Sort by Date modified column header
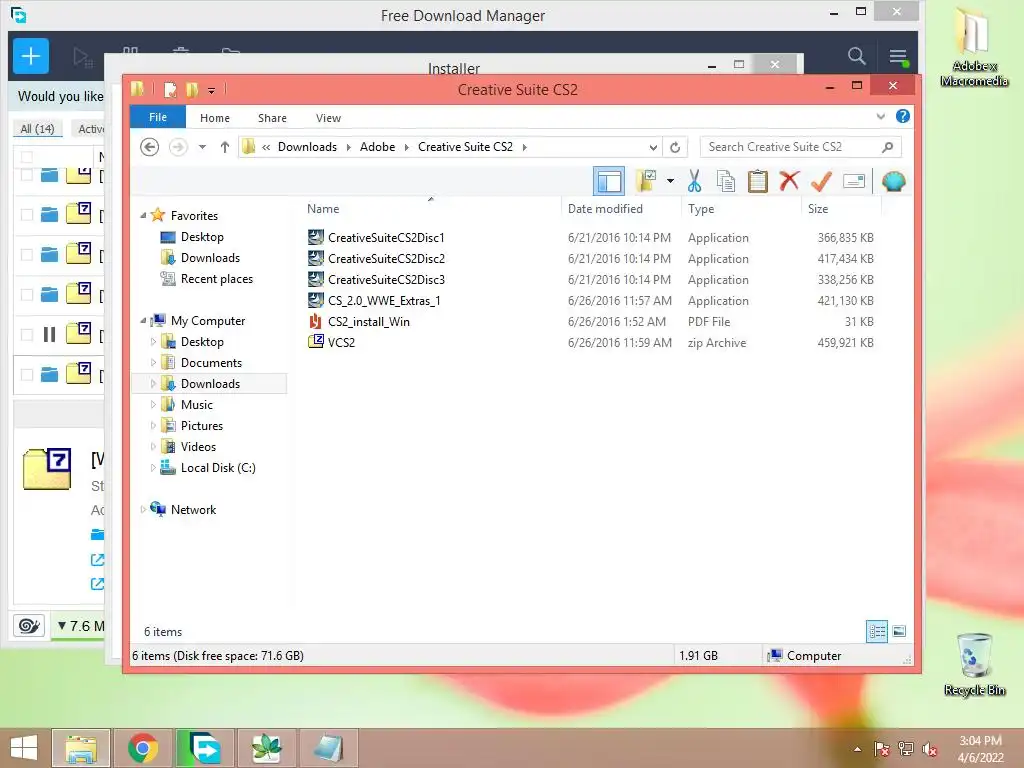Screen dimensions: 1024x768 (621, 208)
